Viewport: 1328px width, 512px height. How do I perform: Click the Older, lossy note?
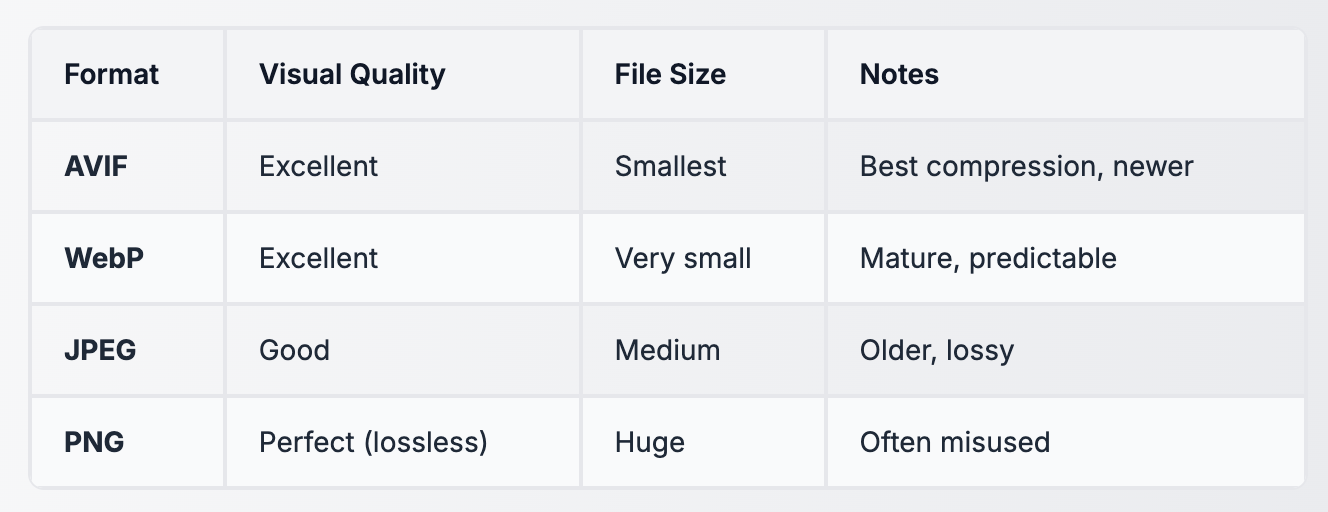point(936,350)
